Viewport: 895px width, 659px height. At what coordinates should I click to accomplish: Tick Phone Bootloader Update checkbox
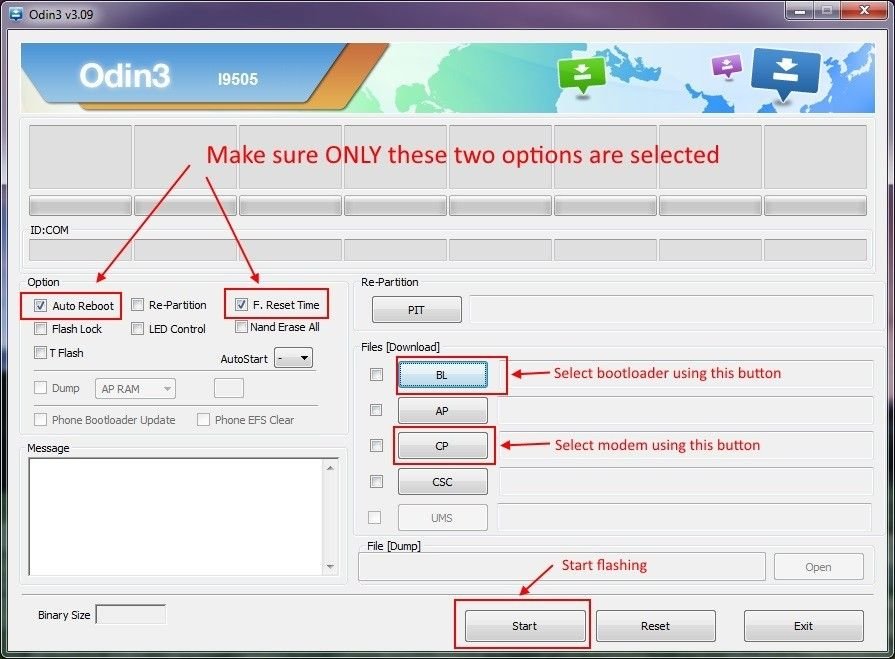tap(40, 420)
